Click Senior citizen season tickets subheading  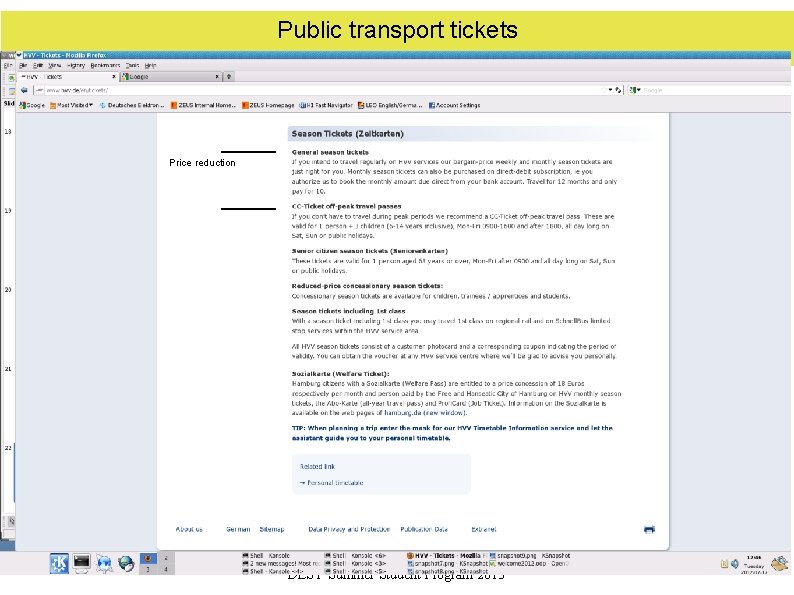pyautogui.click(x=370, y=251)
